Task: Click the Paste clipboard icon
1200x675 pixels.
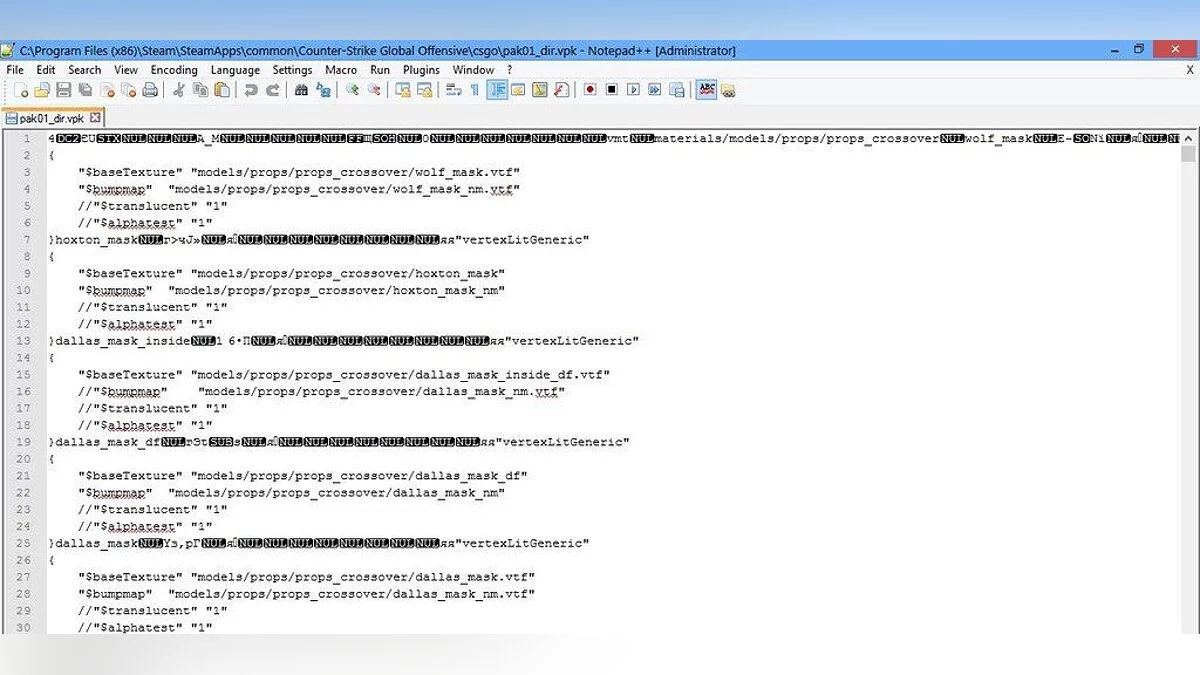Action: 222,90
